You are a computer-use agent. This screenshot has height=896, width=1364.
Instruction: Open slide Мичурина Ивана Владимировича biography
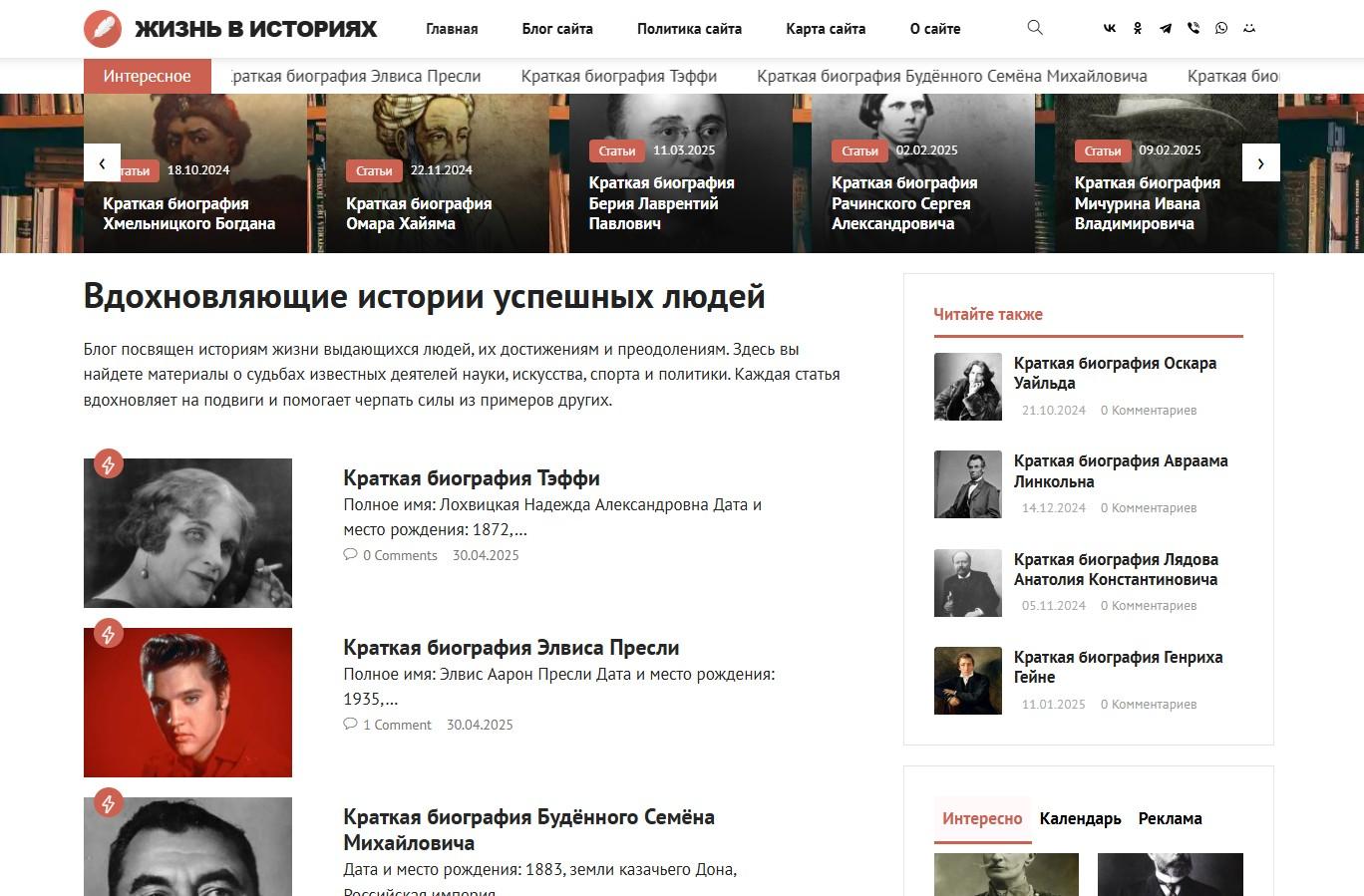pyautogui.click(x=1148, y=203)
